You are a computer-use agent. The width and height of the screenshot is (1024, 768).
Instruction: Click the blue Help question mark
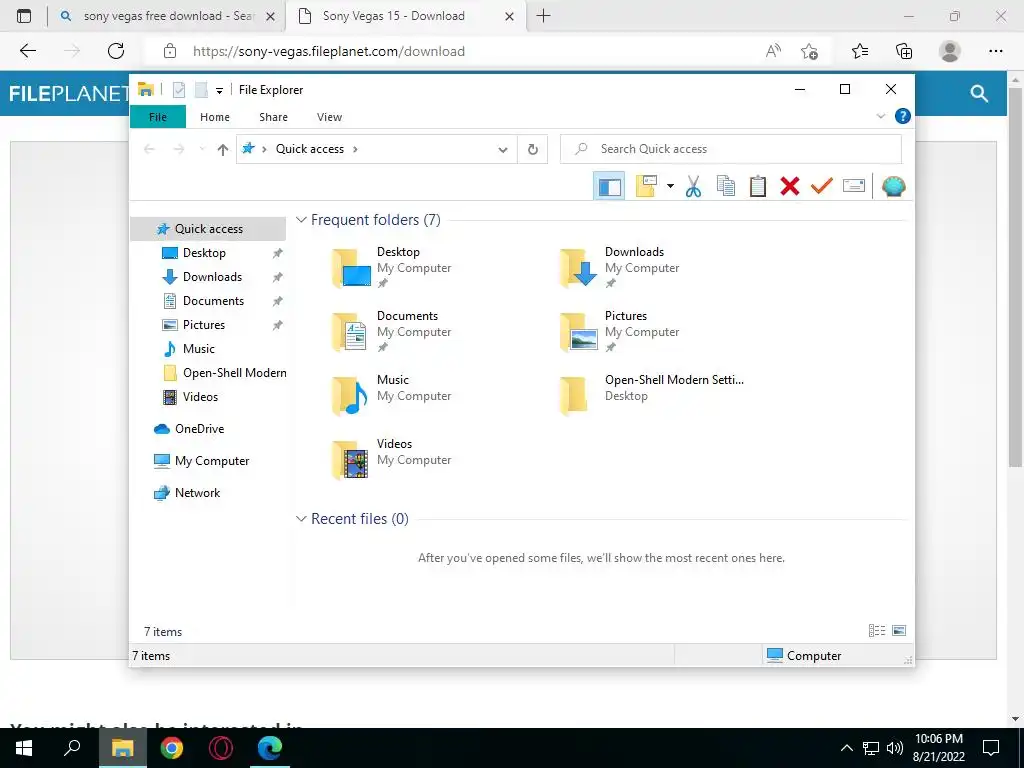(903, 116)
